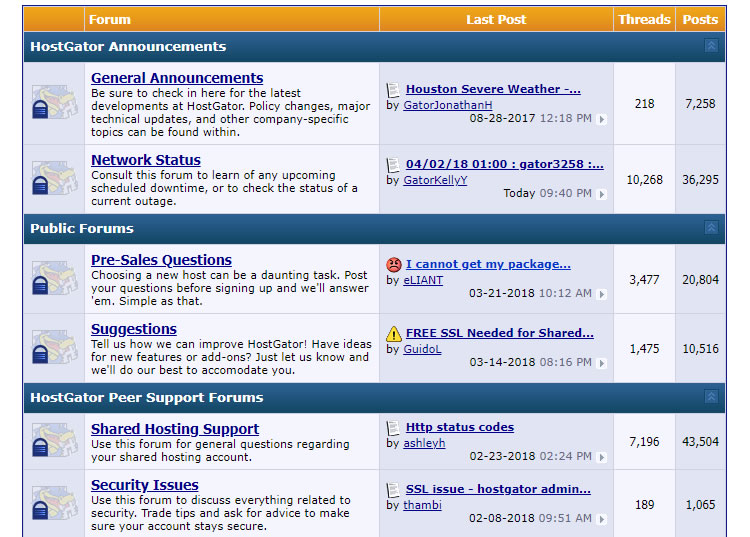View thambi's profile
This screenshot has width=750, height=537.
coord(422,505)
